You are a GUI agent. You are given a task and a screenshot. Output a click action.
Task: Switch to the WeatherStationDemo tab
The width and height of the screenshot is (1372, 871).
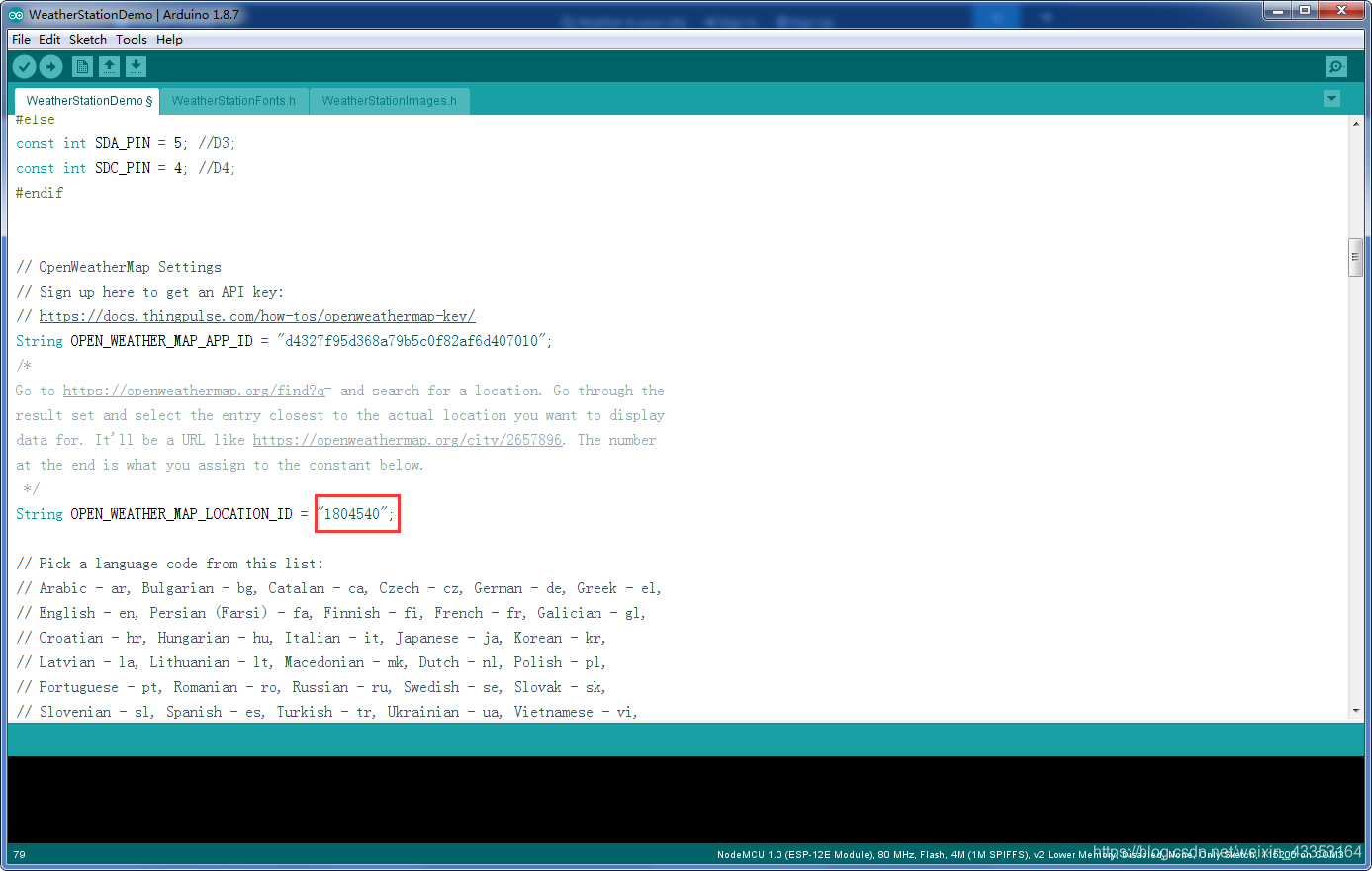tap(88, 101)
